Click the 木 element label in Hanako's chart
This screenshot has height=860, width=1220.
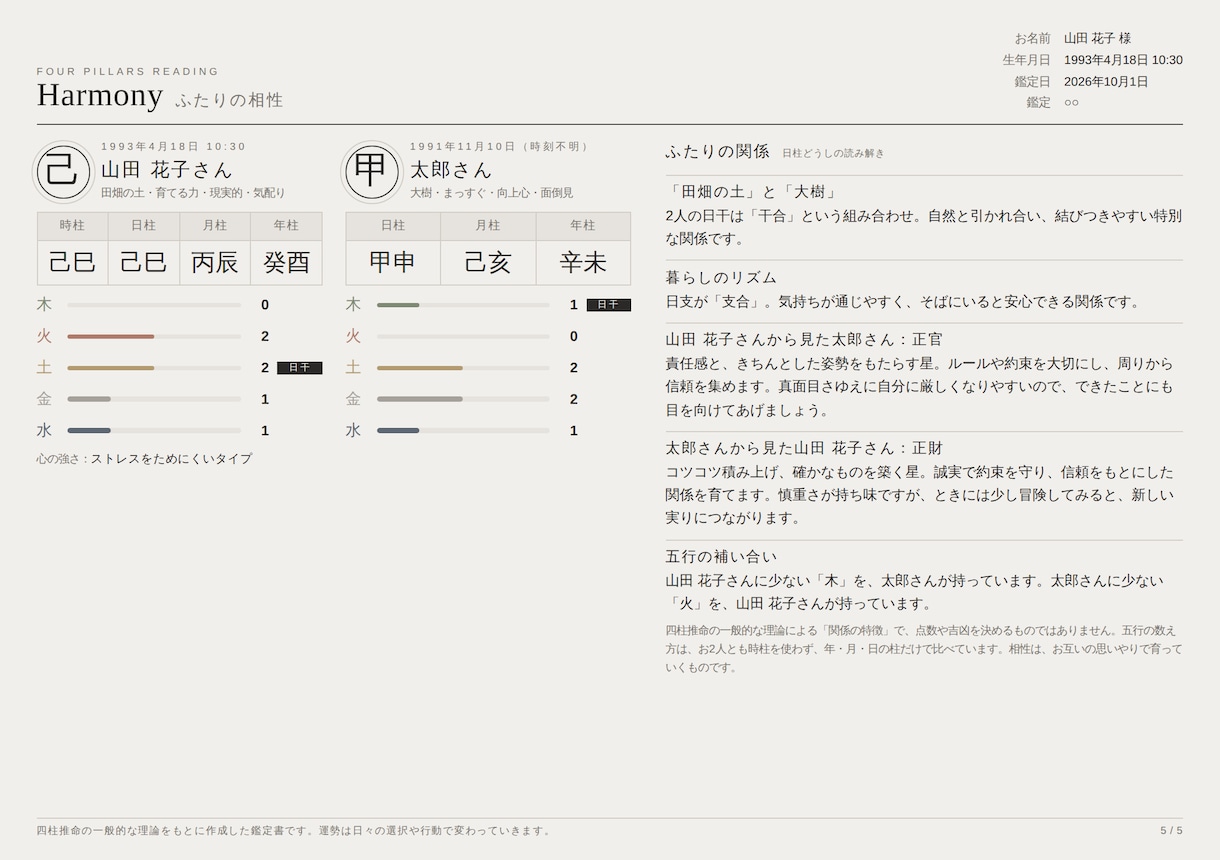tap(44, 305)
